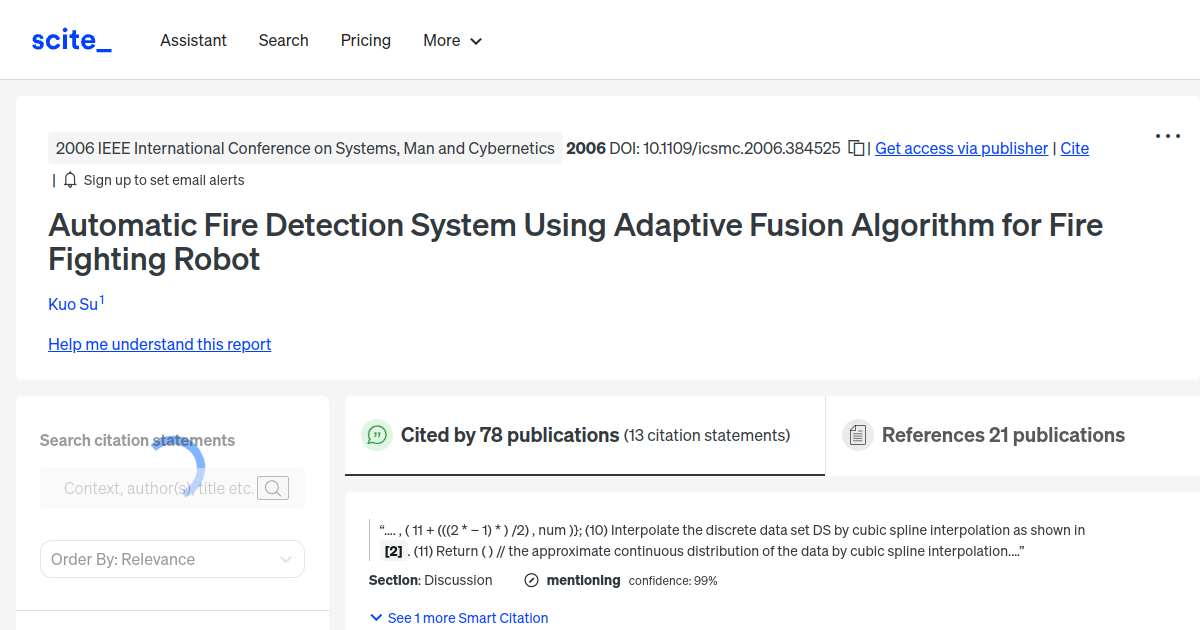Copy the DOI using the copy icon
The height and width of the screenshot is (630, 1200).
pyautogui.click(x=856, y=147)
